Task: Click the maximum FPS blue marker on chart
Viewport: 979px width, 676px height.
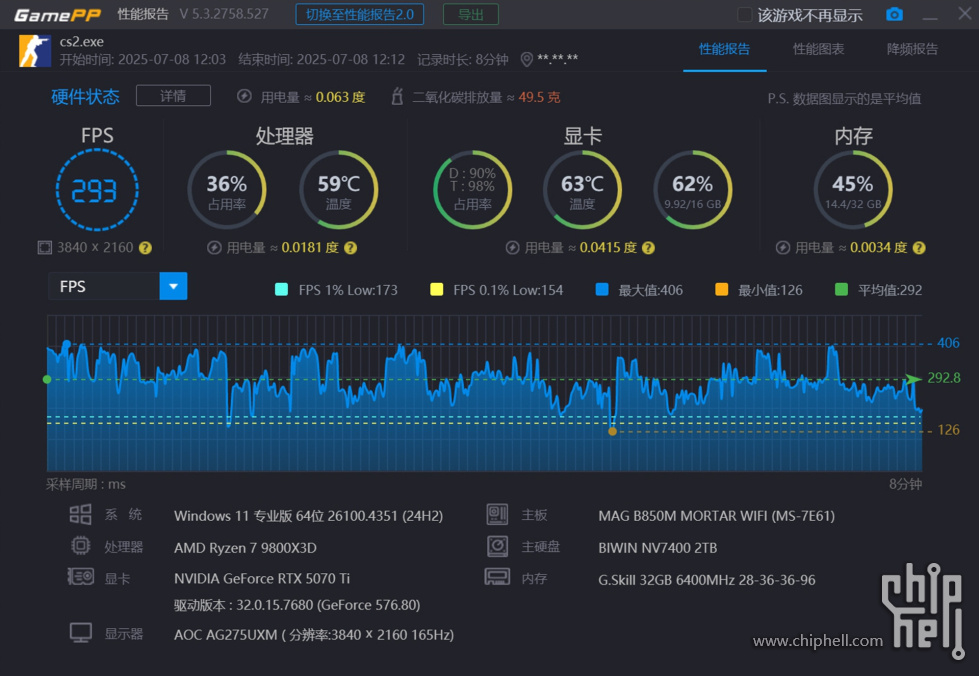Action: (67, 344)
